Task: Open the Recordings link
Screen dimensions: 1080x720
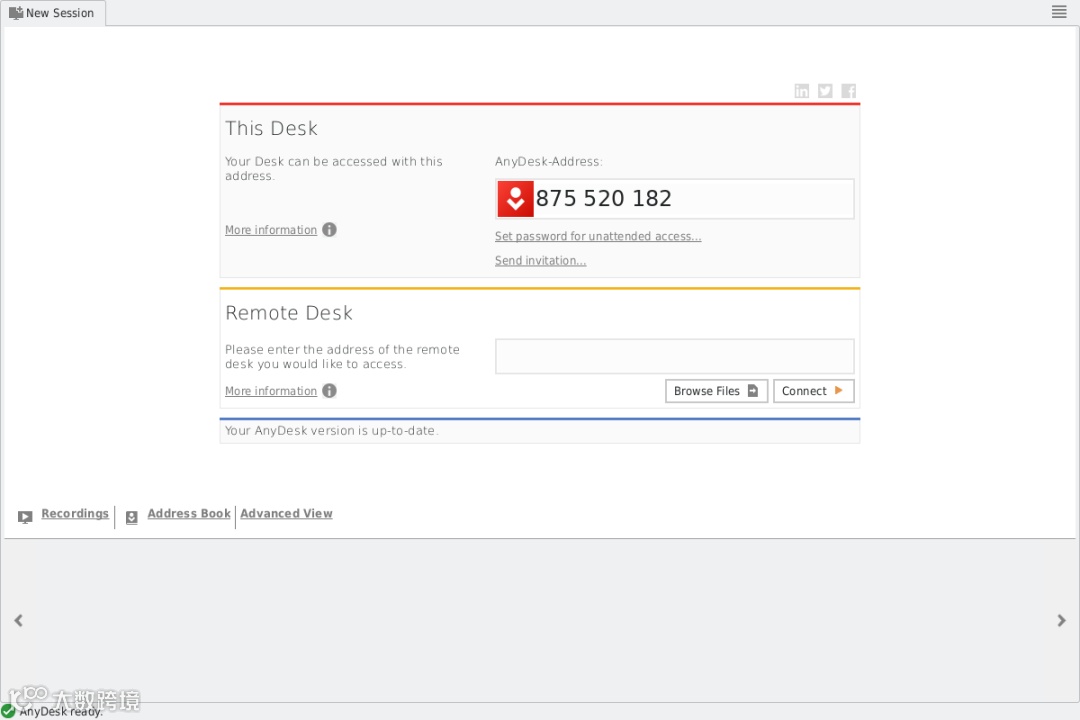Action: (75, 514)
